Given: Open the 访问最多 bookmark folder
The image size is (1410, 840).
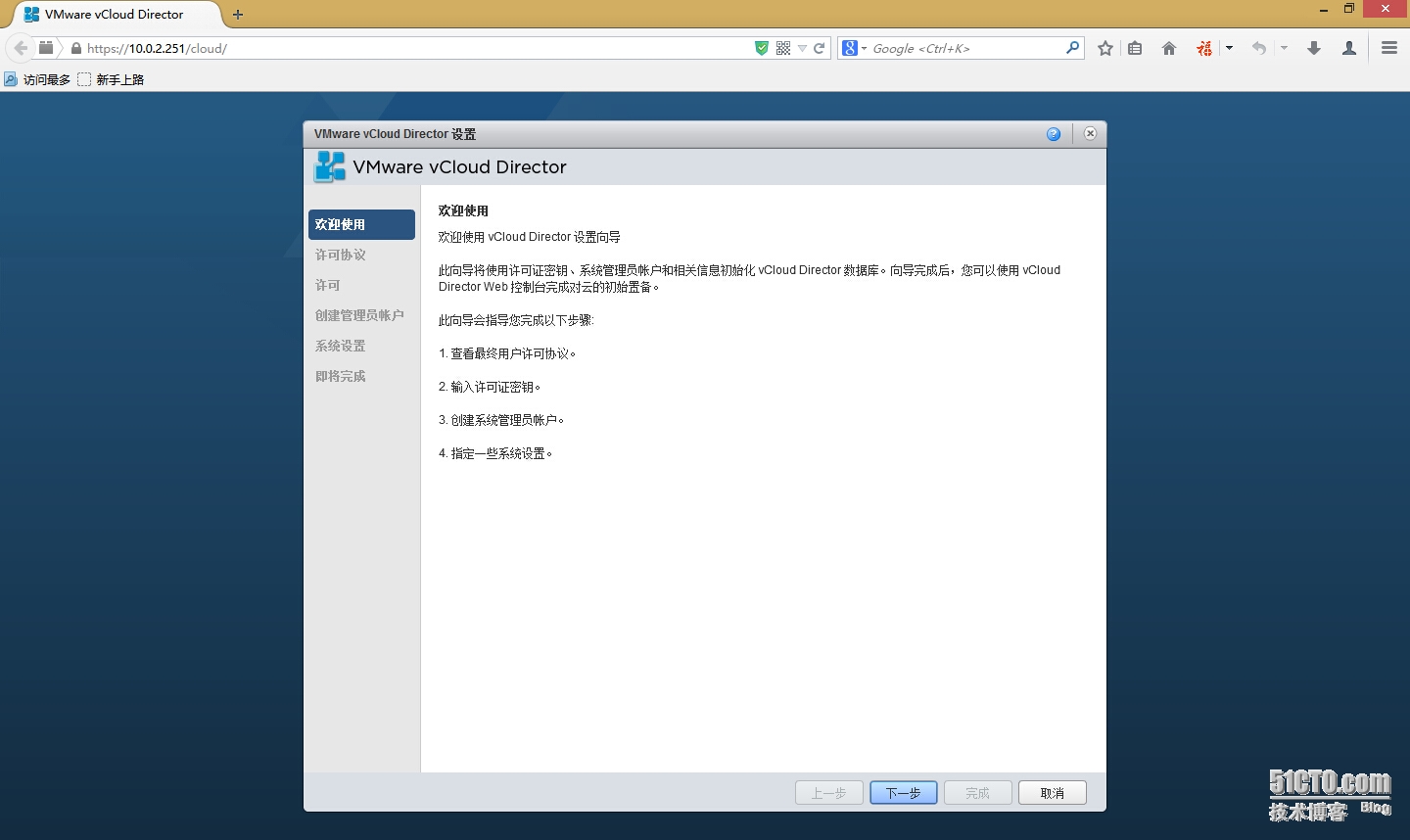Looking at the screenshot, I should coord(38,79).
